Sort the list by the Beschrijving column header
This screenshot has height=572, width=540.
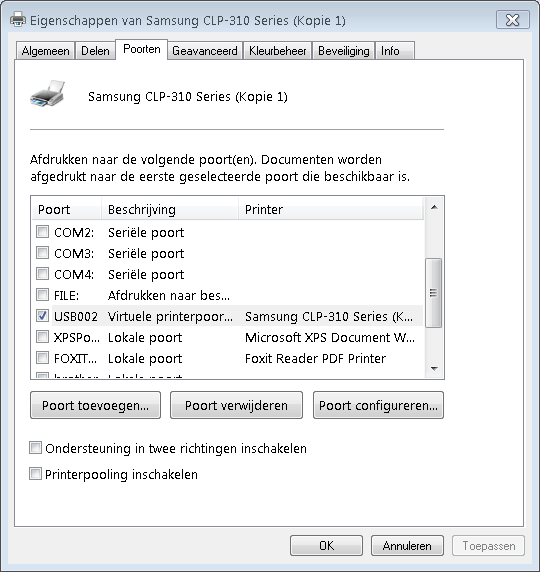[170, 209]
